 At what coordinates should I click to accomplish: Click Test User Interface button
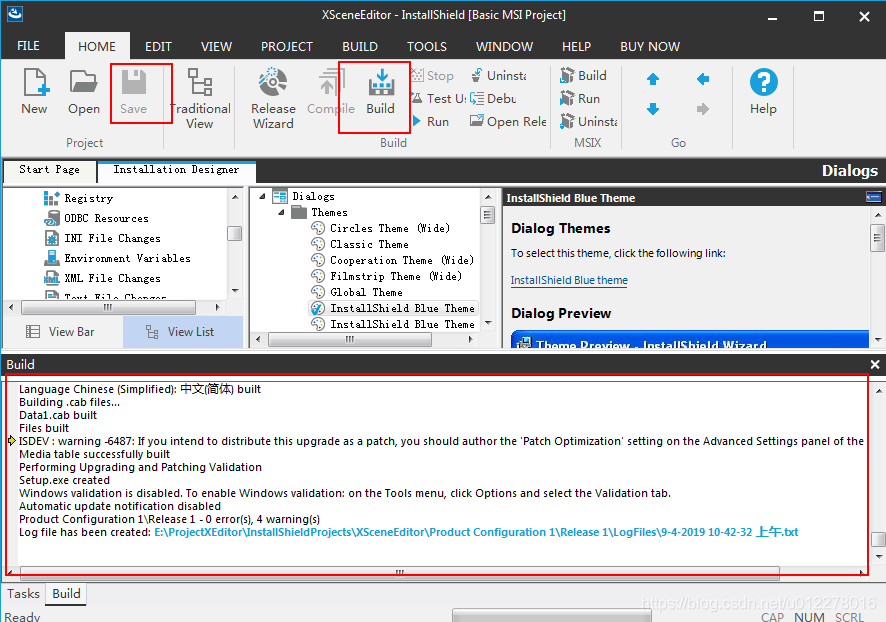tap(439, 98)
